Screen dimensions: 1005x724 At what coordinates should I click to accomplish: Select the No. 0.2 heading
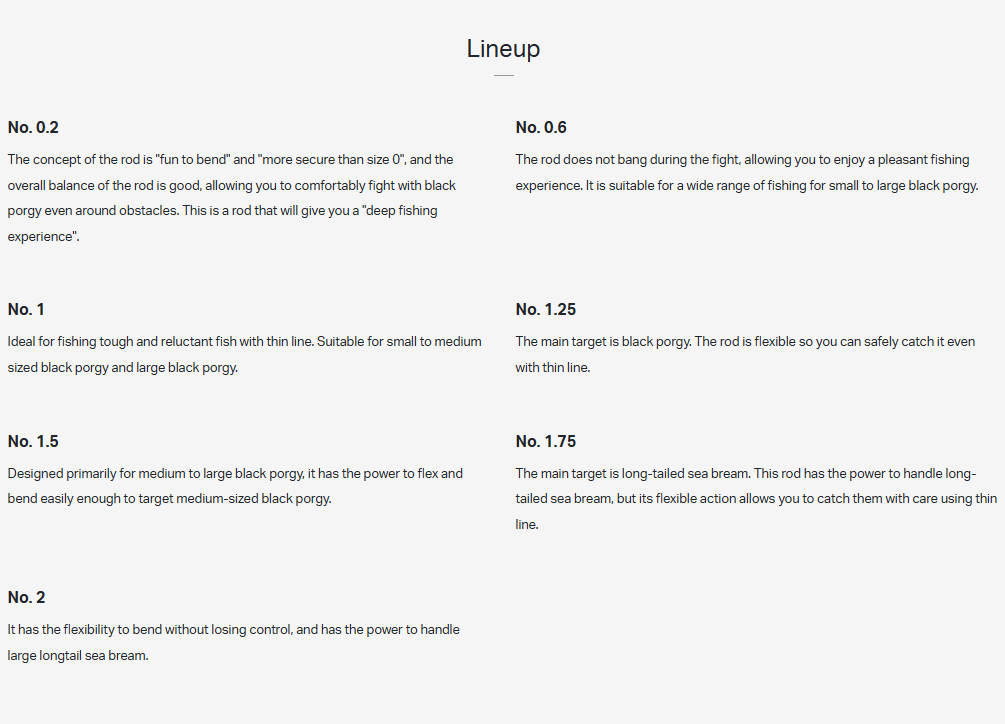point(33,127)
